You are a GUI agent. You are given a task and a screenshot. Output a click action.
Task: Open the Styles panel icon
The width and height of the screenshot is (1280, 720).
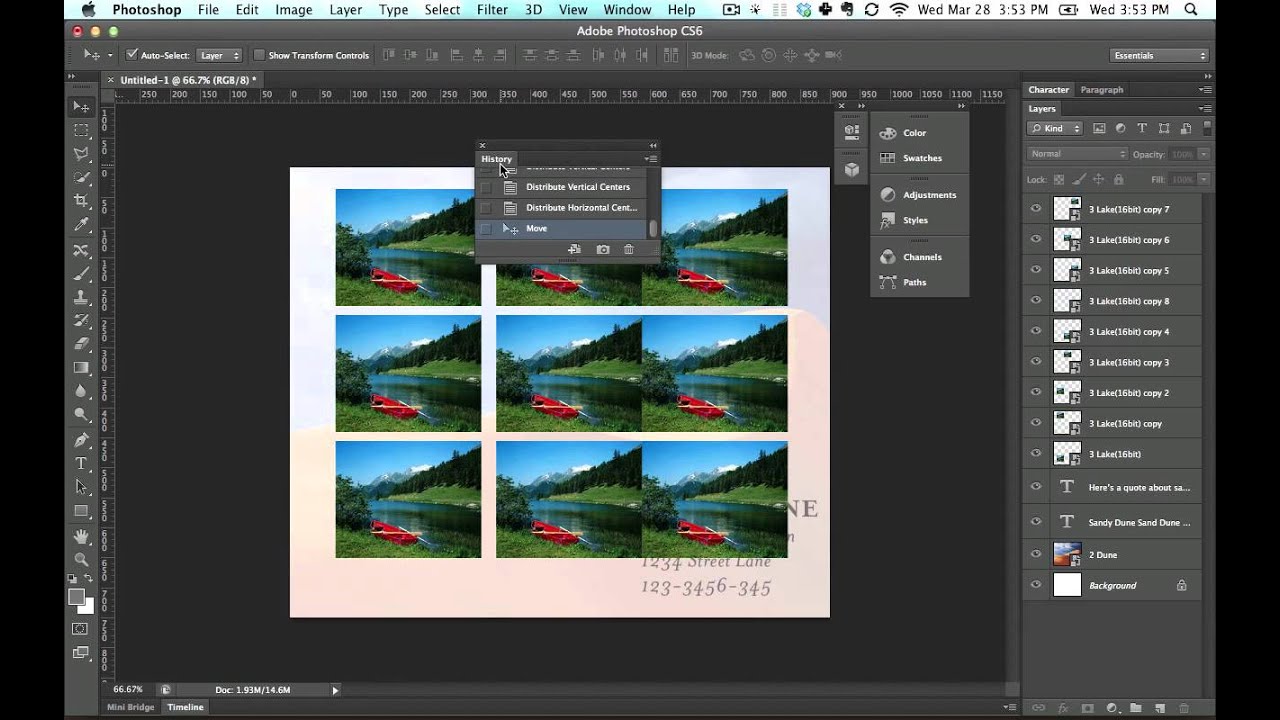[887, 220]
